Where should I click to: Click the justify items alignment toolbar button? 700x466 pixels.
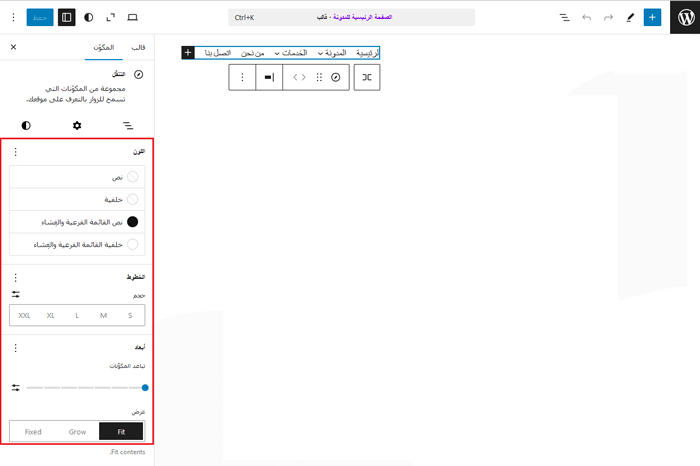click(269, 77)
